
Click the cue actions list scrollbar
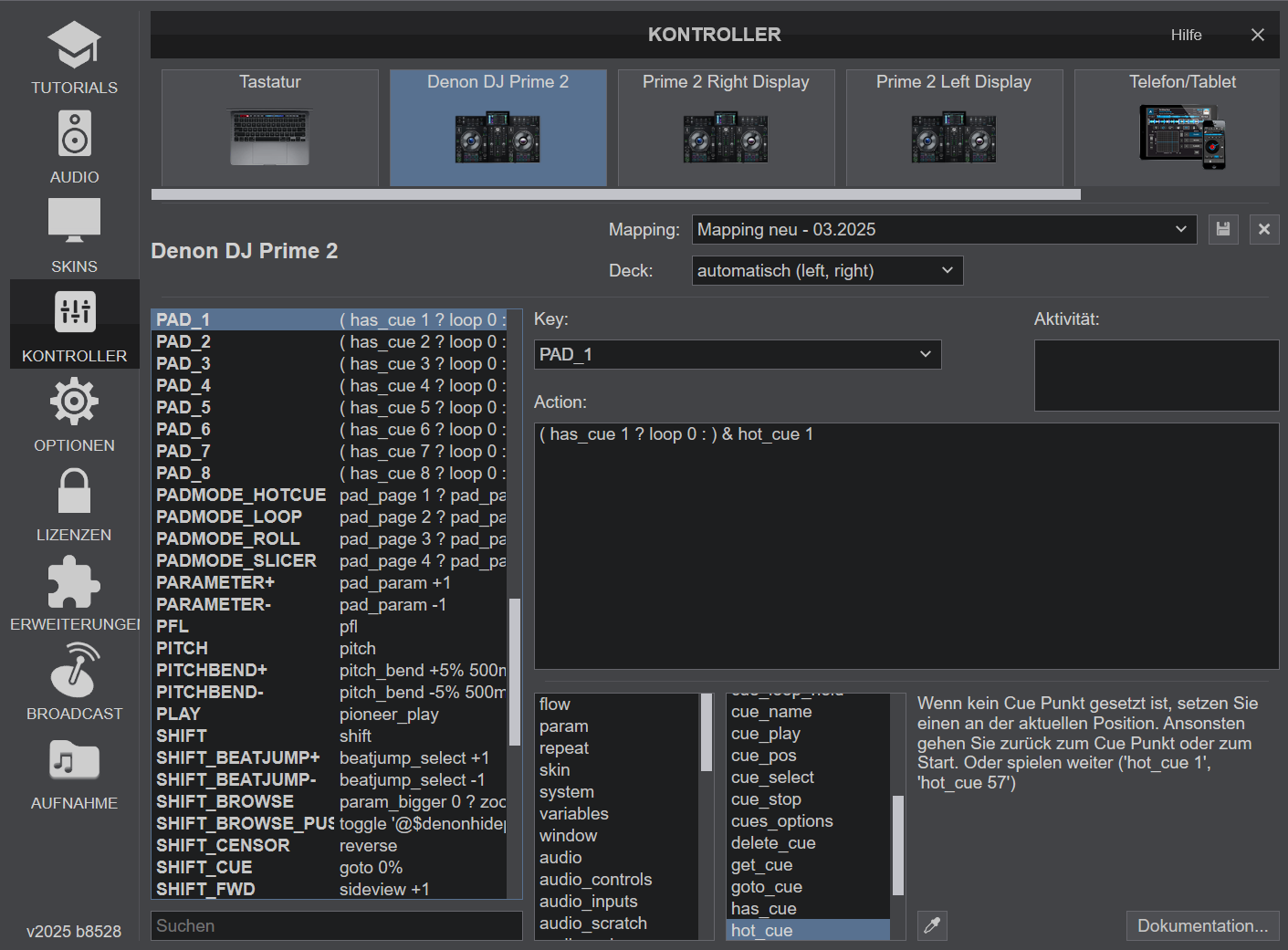point(898,845)
